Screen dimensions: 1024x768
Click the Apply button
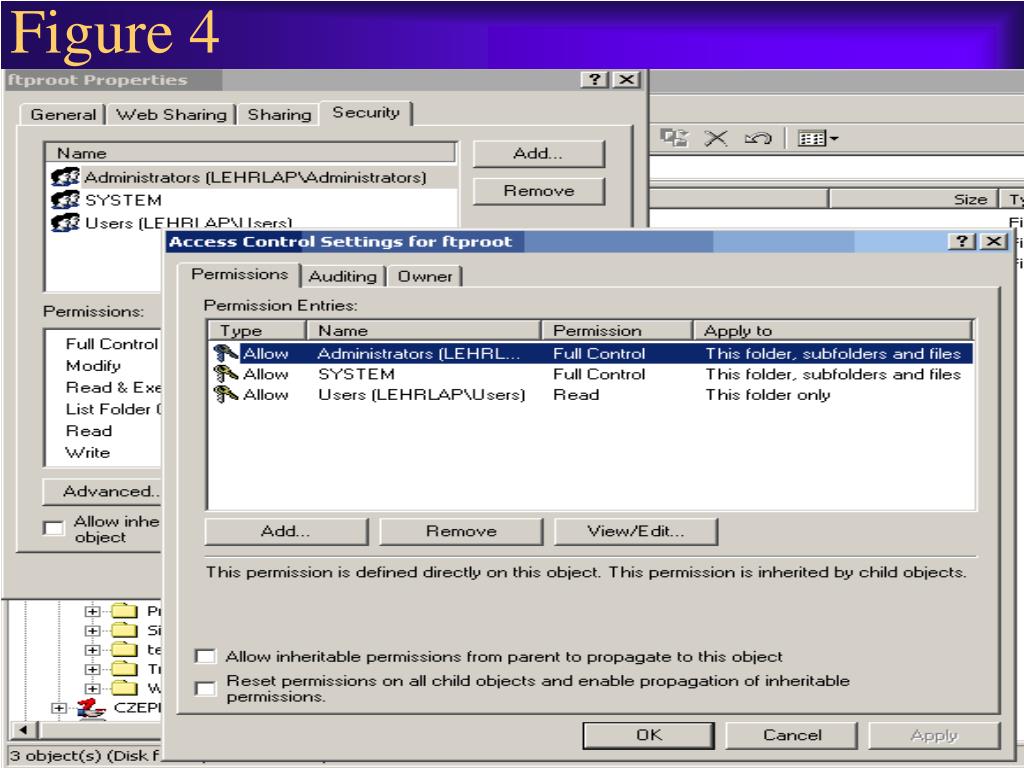pyautogui.click(x=934, y=735)
